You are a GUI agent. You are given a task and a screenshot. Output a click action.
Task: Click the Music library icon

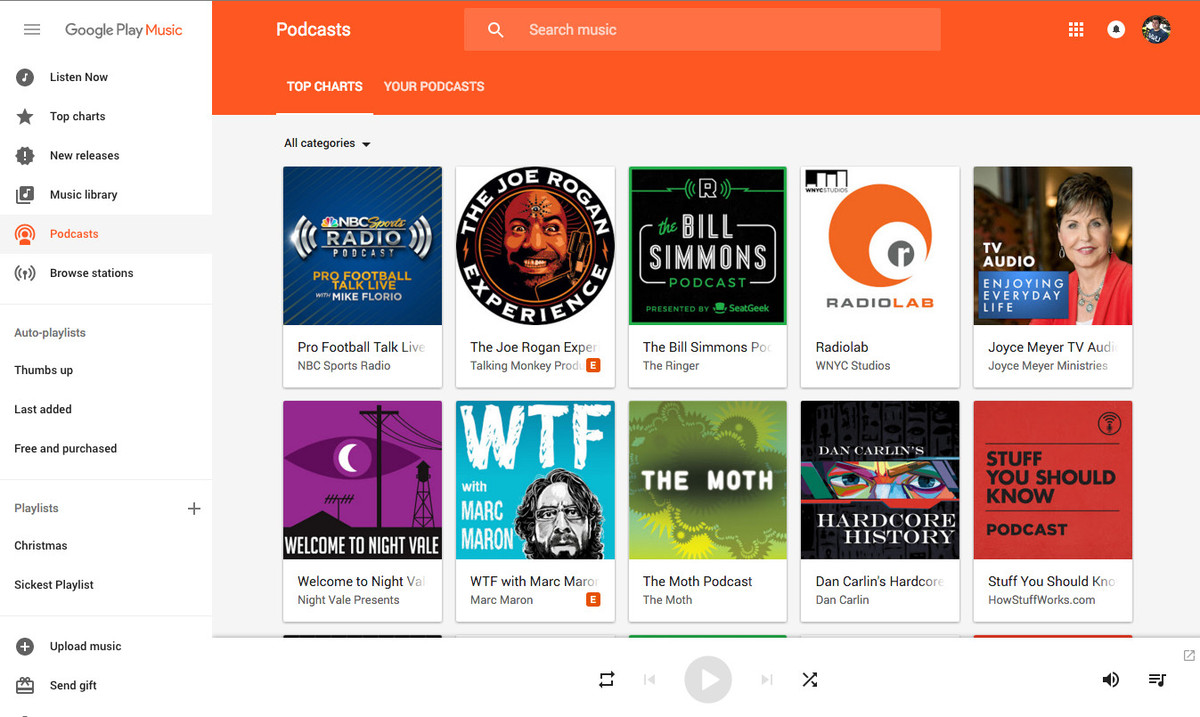point(25,195)
